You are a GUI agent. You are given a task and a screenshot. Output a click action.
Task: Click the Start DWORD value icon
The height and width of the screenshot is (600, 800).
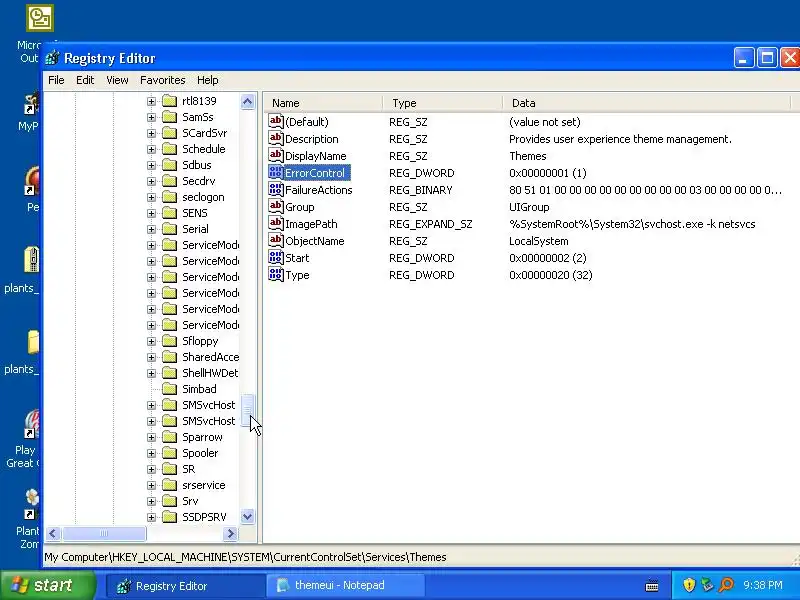276,257
